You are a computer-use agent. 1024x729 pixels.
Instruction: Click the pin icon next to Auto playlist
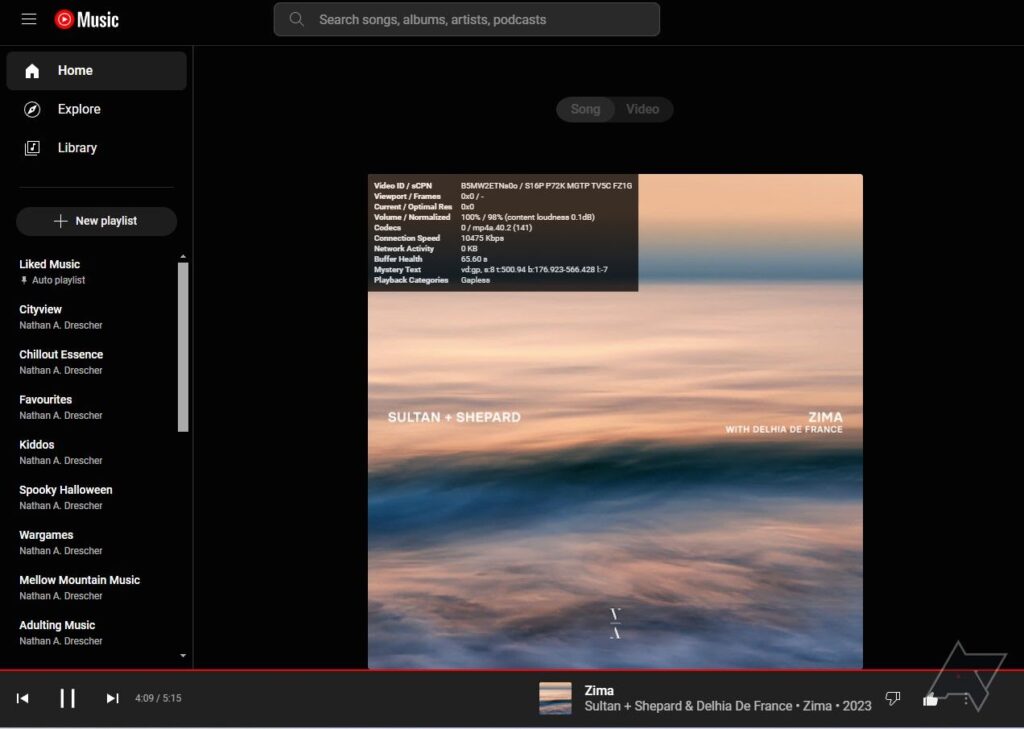tap(24, 280)
